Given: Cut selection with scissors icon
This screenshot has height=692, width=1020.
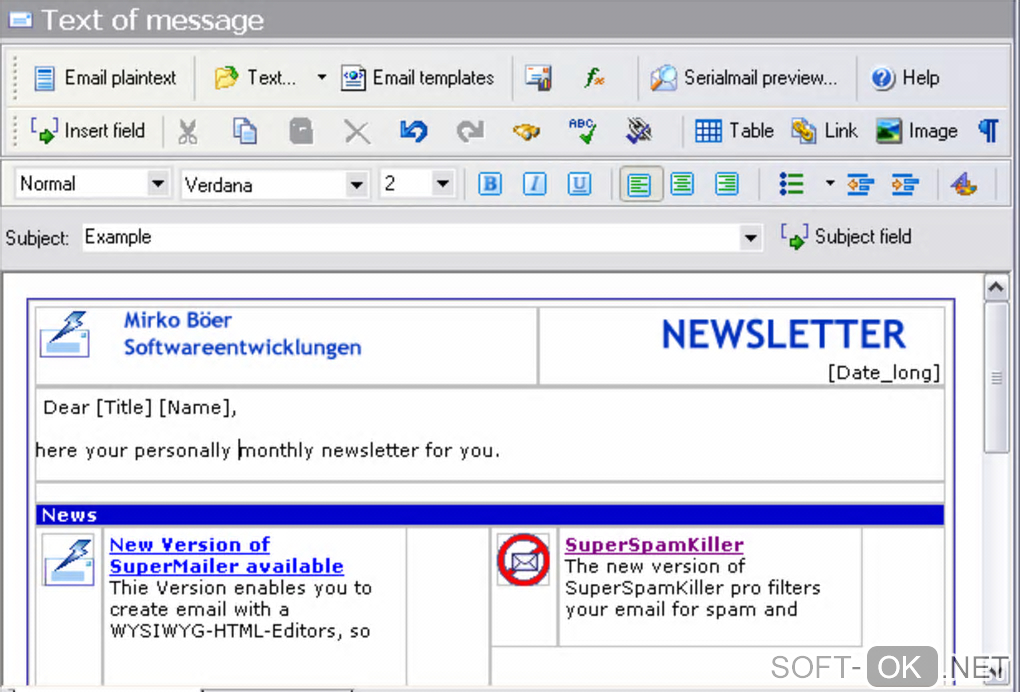Looking at the screenshot, I should [x=188, y=131].
